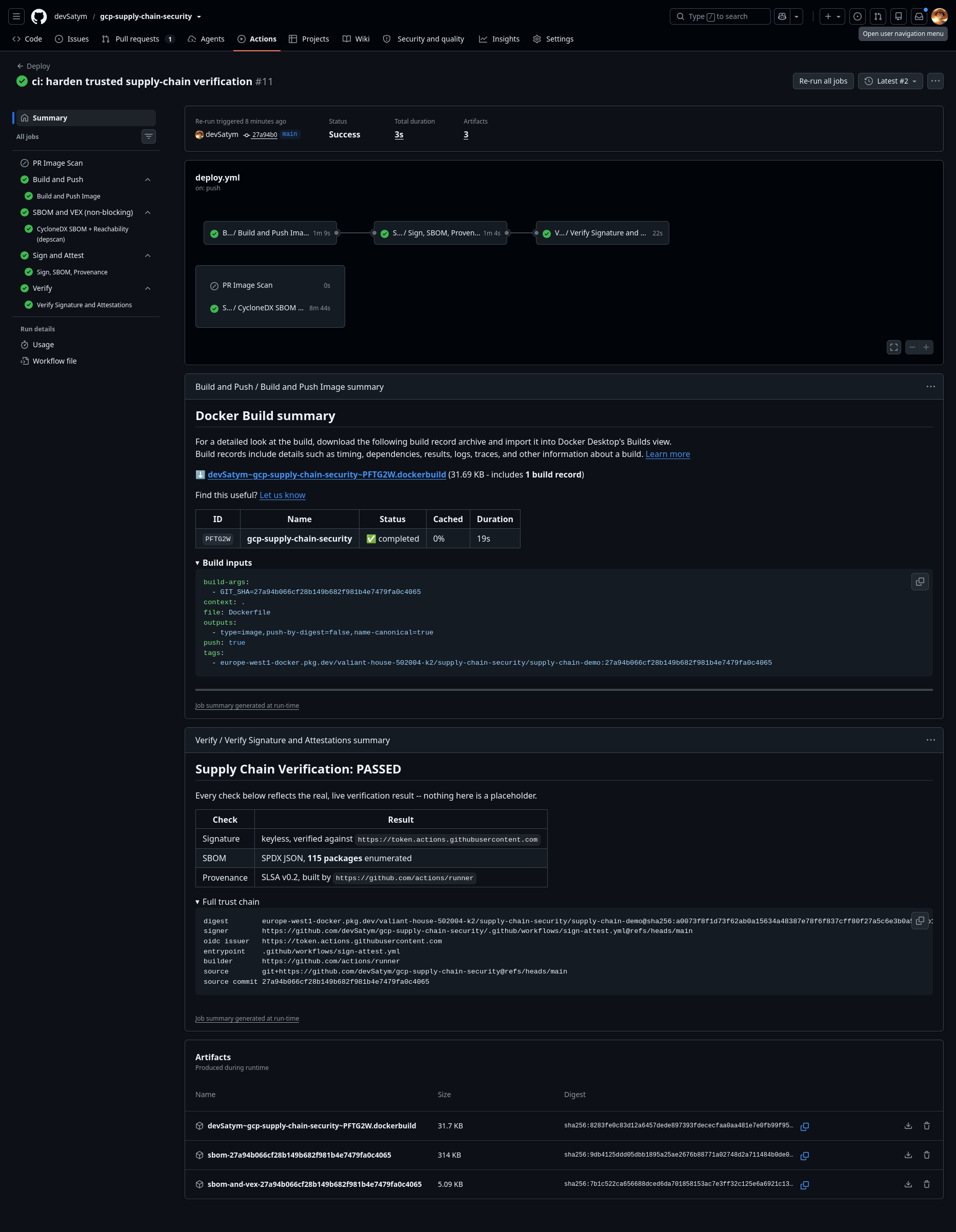Switch to the Code tab
956x1232 pixels.
coord(27,39)
